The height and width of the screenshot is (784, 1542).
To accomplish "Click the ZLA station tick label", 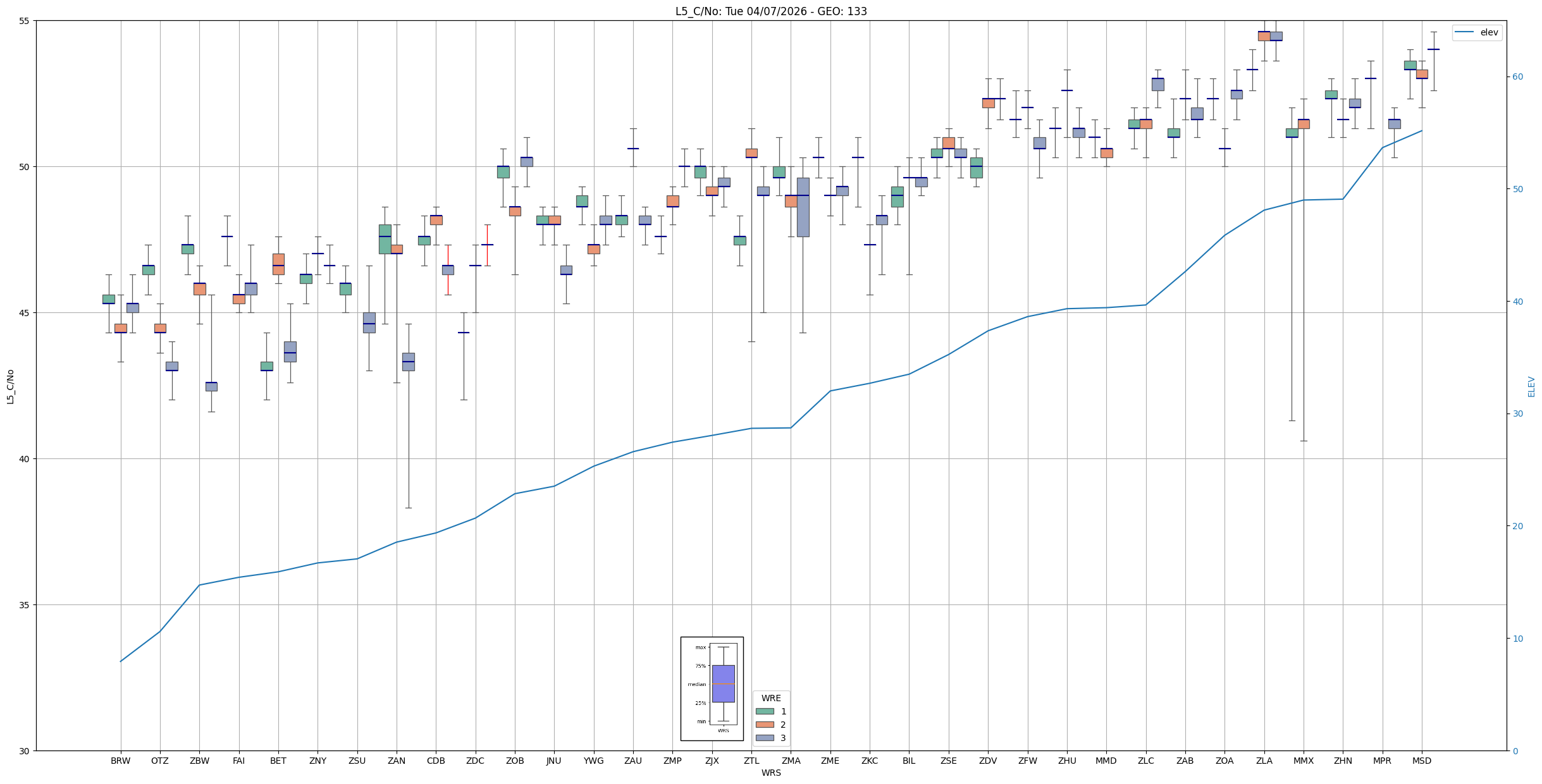I will coord(1264,761).
